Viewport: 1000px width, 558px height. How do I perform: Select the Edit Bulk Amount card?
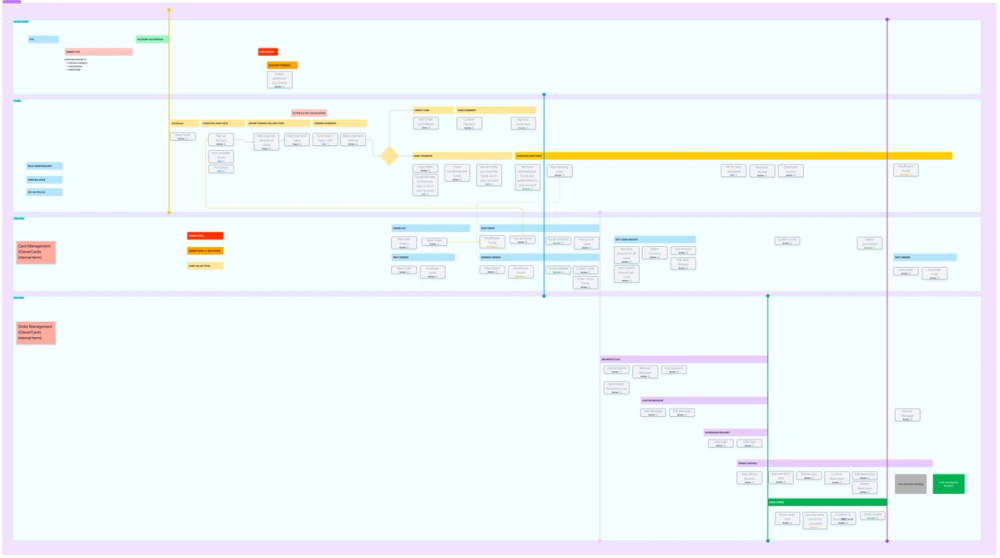683,263
